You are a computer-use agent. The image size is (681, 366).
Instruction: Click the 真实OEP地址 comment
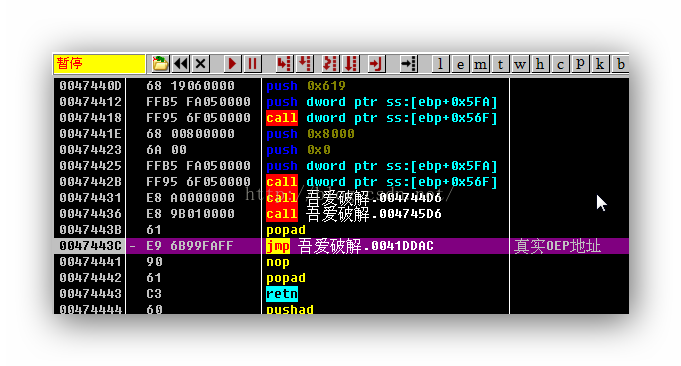[x=557, y=246]
